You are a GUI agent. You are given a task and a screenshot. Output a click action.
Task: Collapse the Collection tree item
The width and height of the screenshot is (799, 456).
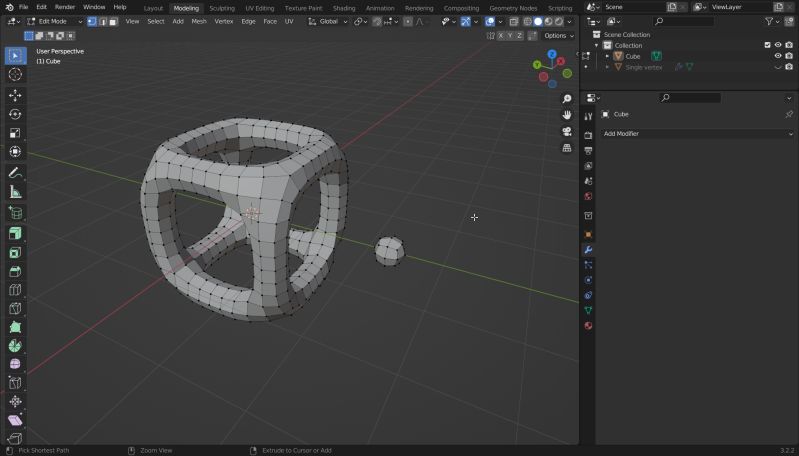pyautogui.click(x=596, y=45)
